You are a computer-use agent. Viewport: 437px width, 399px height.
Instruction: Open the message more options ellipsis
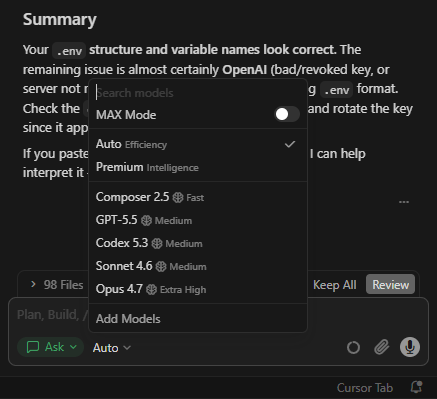404,202
